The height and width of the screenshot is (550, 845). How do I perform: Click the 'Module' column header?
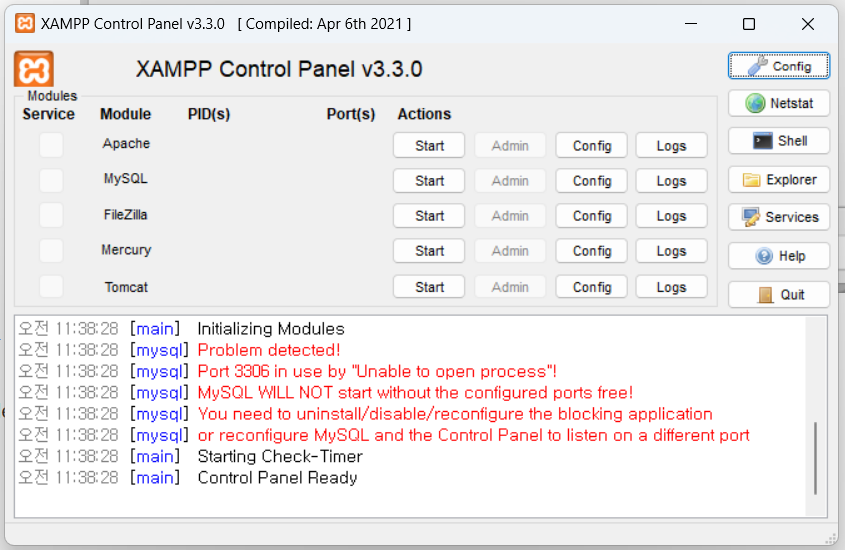[x=126, y=114]
